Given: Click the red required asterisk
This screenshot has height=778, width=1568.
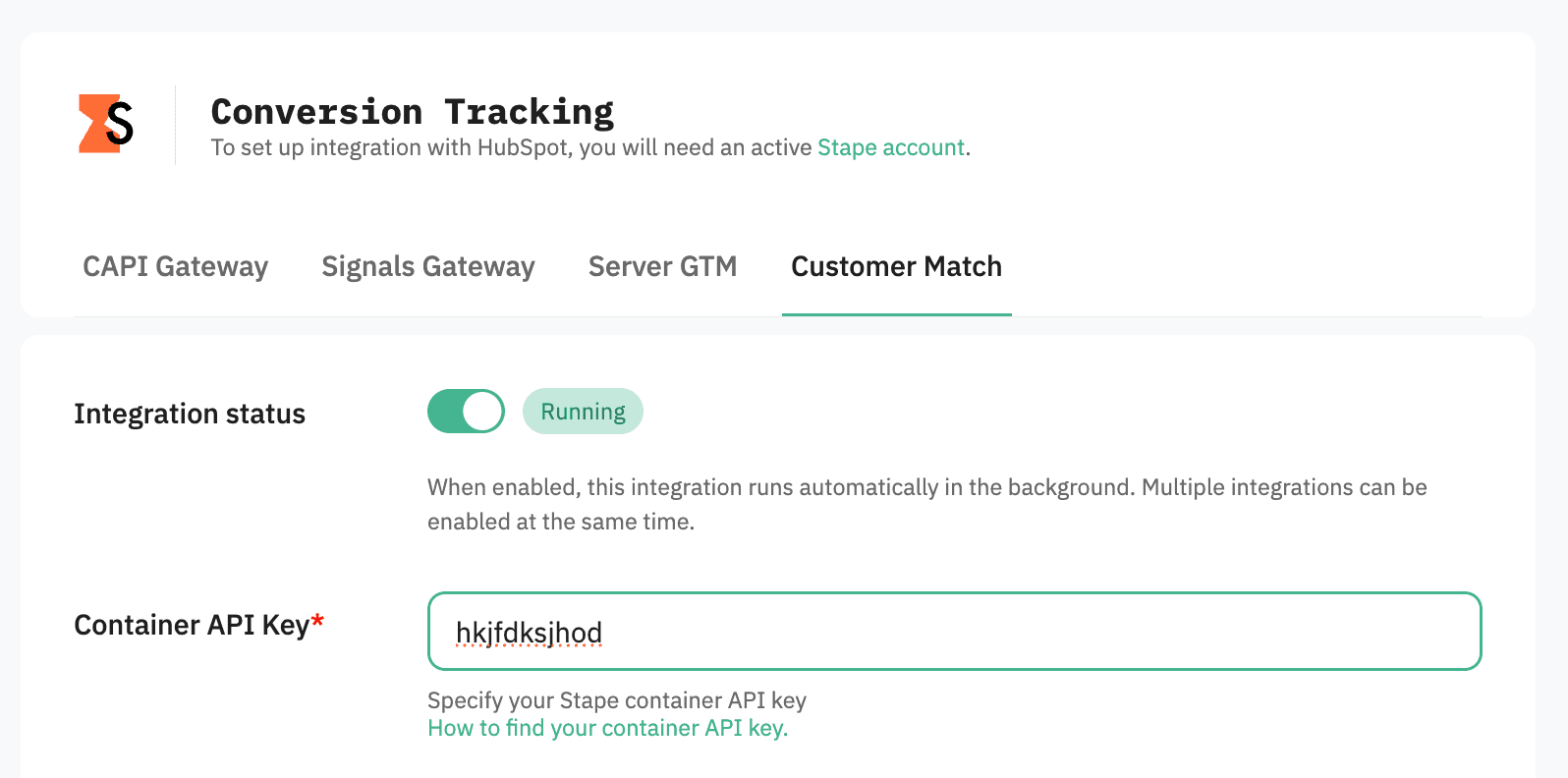Looking at the screenshot, I should pyautogui.click(x=318, y=622).
